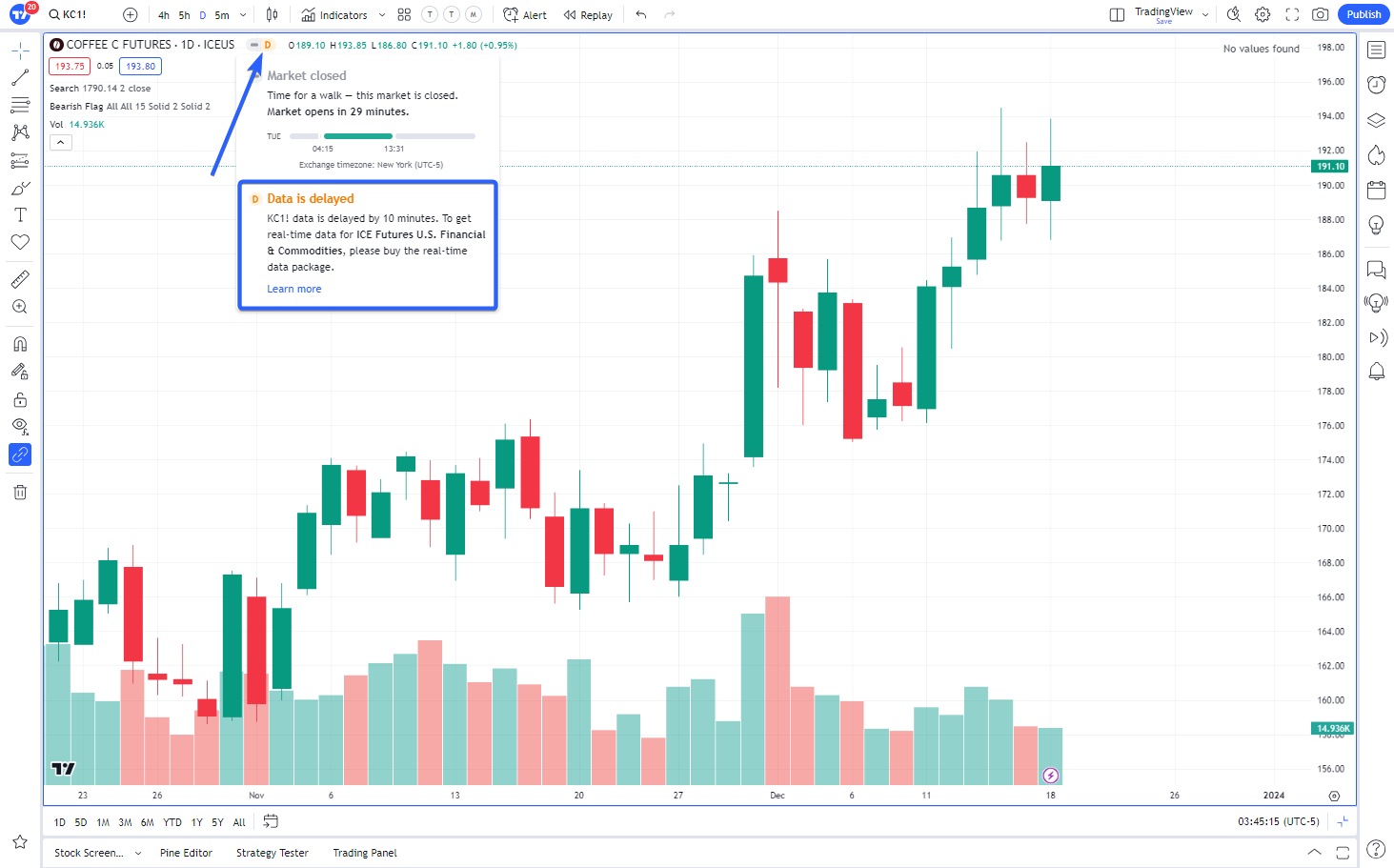Open the layout setup icon
The image size is (1394, 868).
coord(1117,14)
